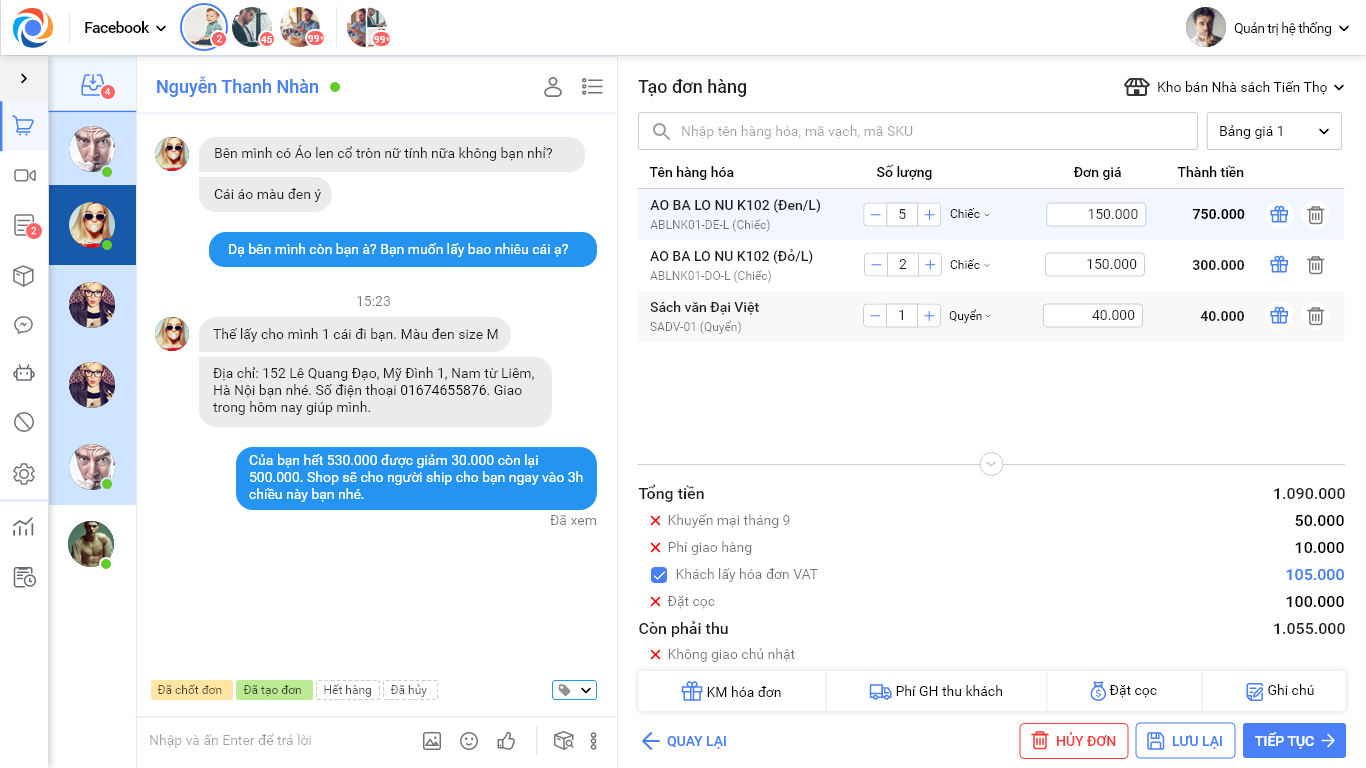Attach an image in the chat box
The width and height of the screenshot is (1366, 768).
tap(432, 741)
